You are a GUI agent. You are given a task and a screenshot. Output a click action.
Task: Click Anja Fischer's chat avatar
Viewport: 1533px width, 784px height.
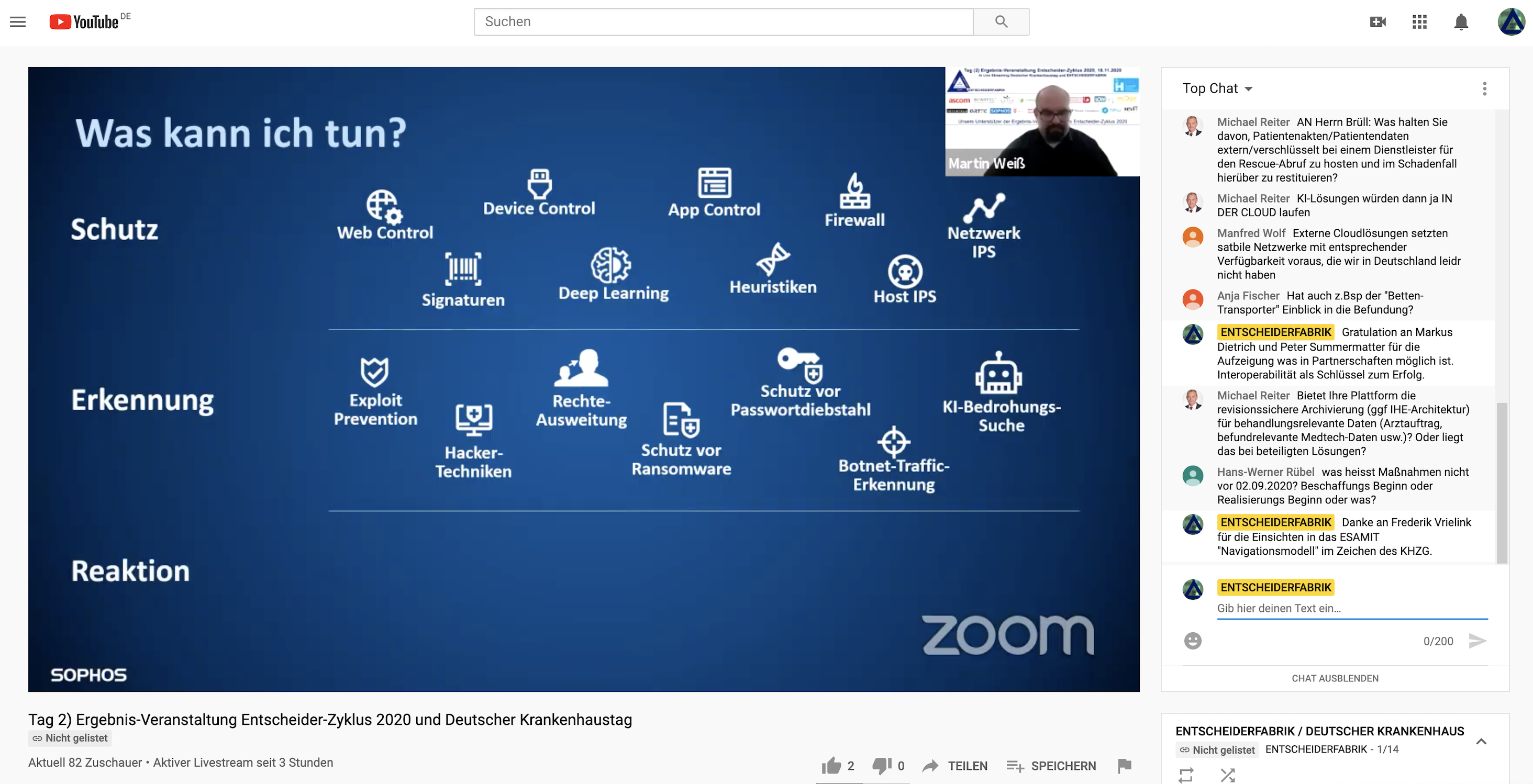pyautogui.click(x=1193, y=299)
